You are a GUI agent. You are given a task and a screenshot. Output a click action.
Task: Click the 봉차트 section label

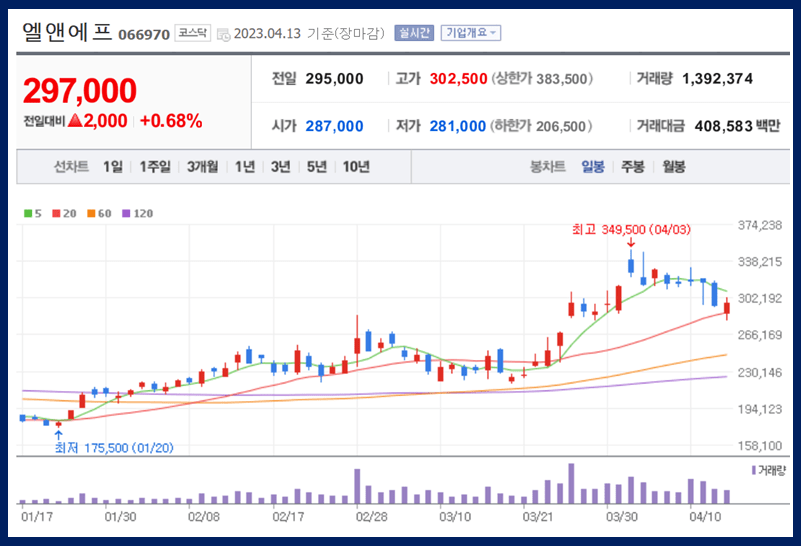click(x=548, y=167)
